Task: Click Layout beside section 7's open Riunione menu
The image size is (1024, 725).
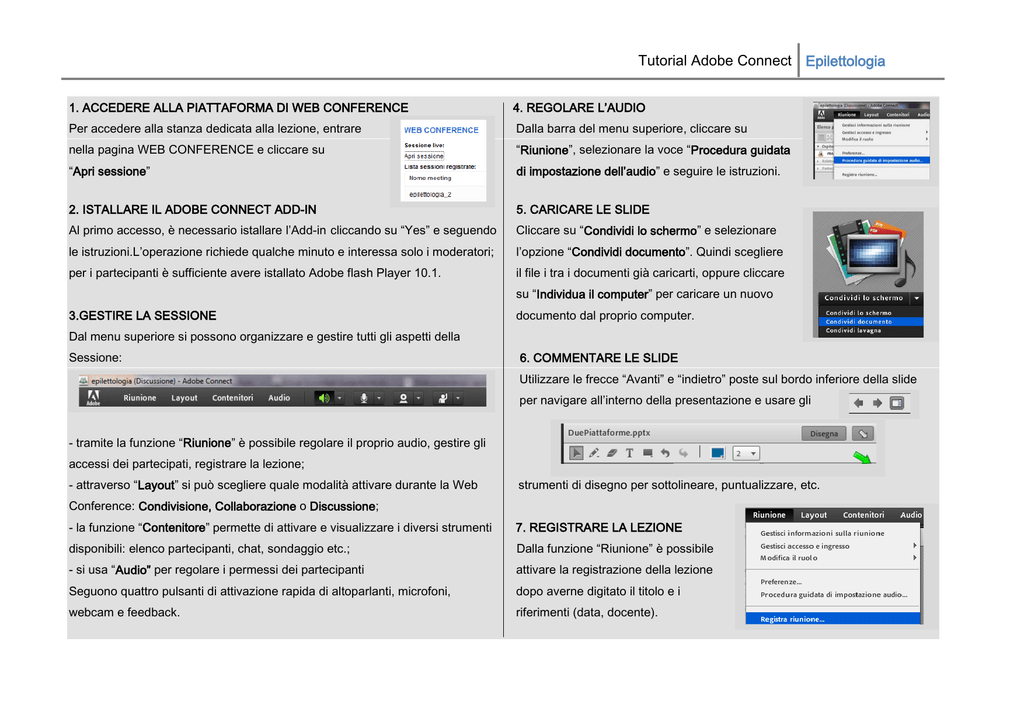Action: click(814, 515)
